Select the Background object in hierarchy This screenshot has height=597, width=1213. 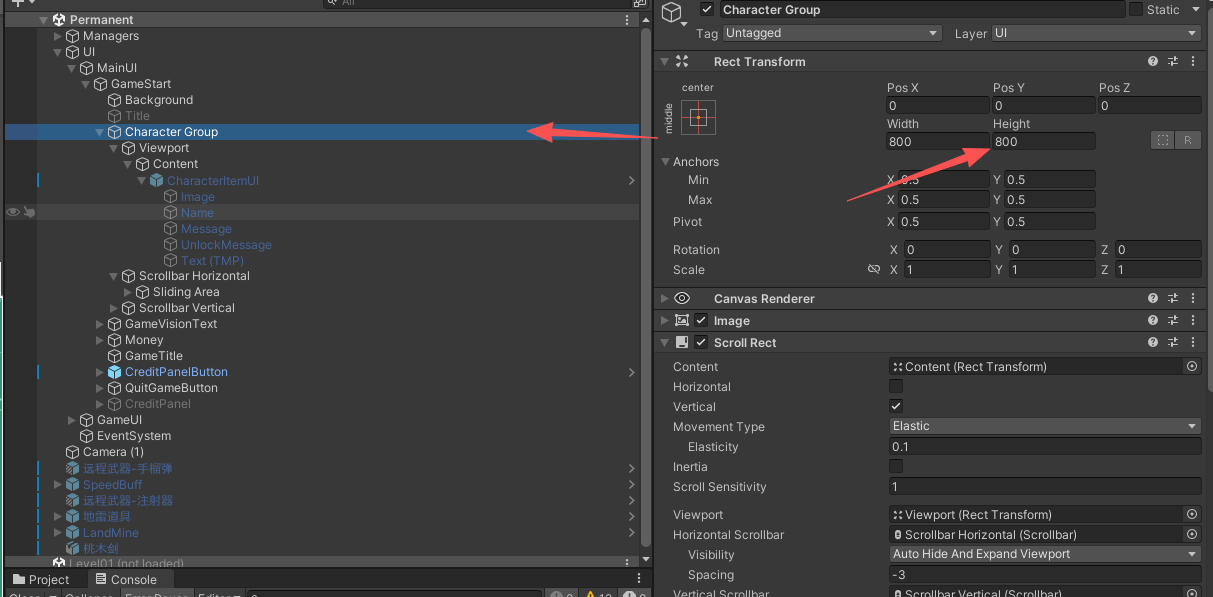(x=159, y=100)
